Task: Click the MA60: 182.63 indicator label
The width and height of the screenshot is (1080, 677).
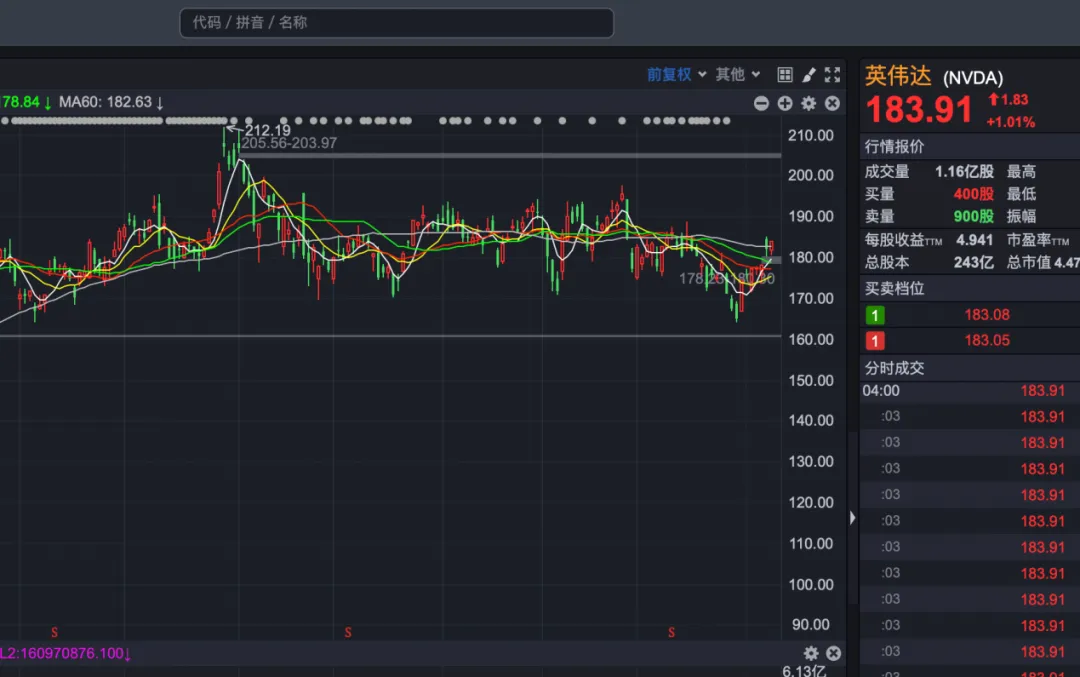Action: 111,103
